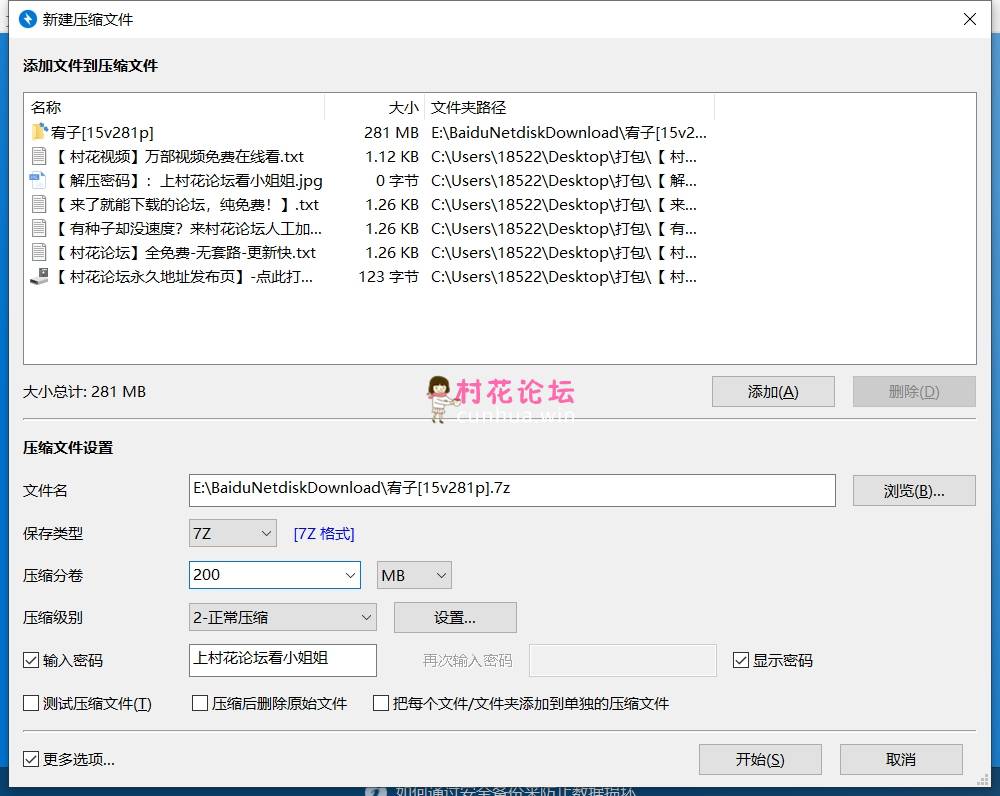Image resolution: width=1000 pixels, height=796 pixels.
Task: Click the 浏览(B)... button
Action: [914, 490]
